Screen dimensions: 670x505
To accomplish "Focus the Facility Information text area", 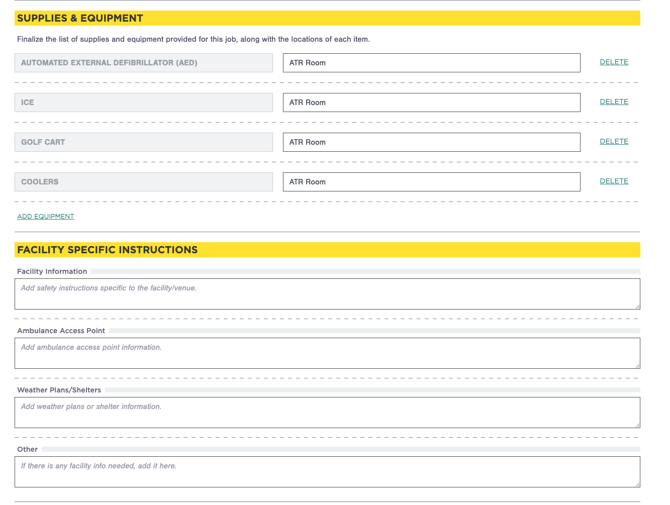I will (x=326, y=294).
